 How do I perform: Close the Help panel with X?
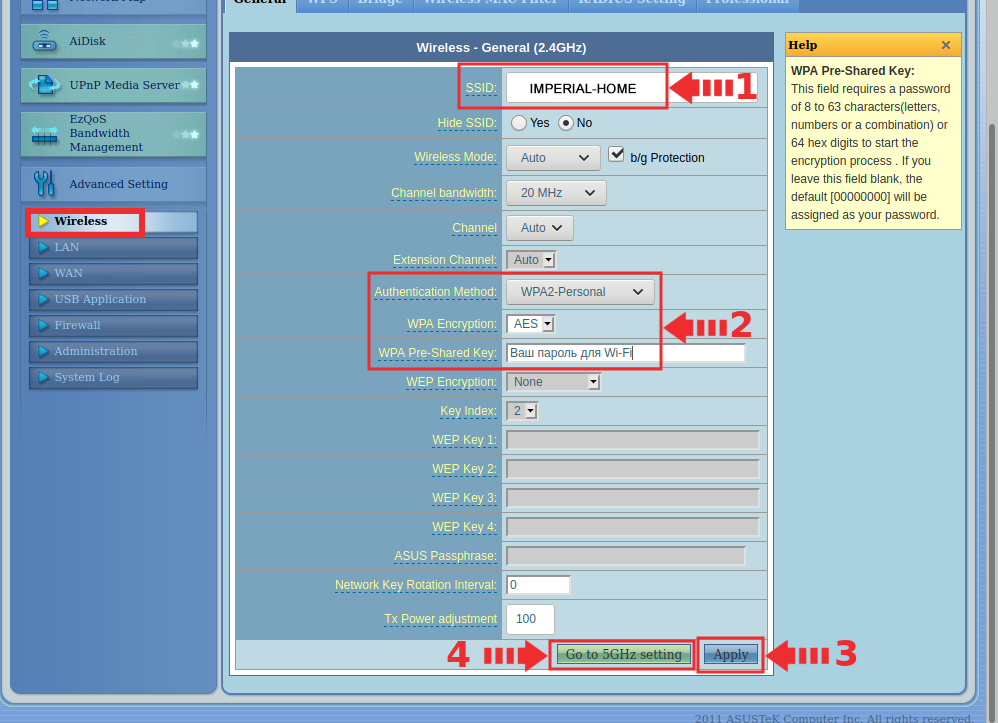pos(945,45)
